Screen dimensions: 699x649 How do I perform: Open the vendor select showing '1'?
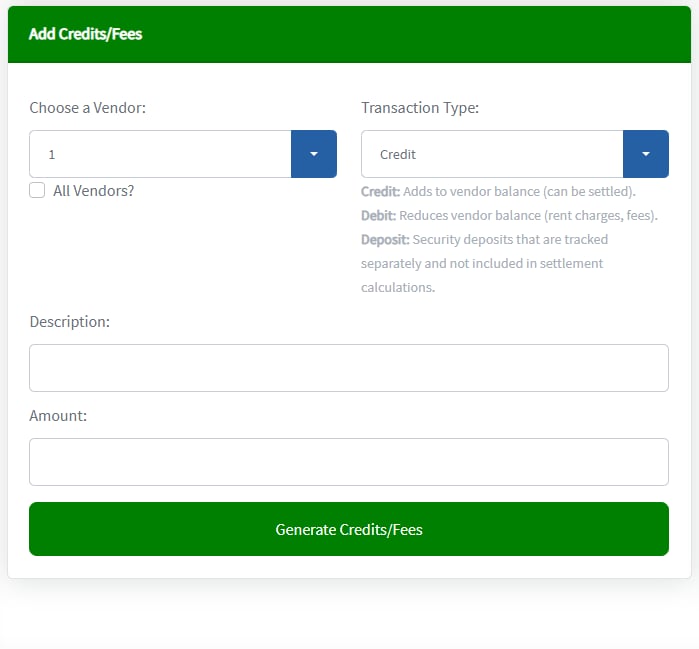coord(160,154)
